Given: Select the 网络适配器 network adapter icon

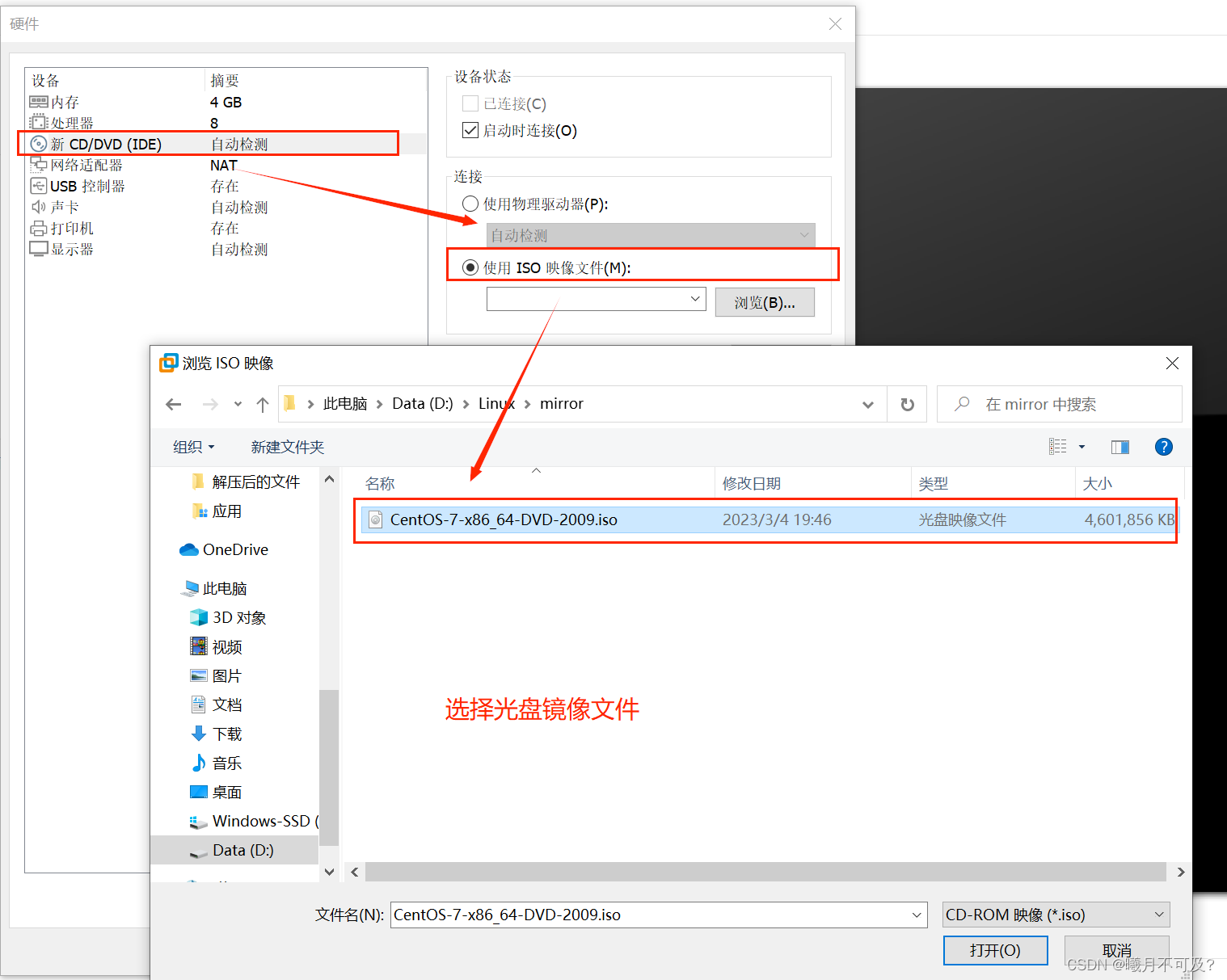Looking at the screenshot, I should click(x=39, y=165).
